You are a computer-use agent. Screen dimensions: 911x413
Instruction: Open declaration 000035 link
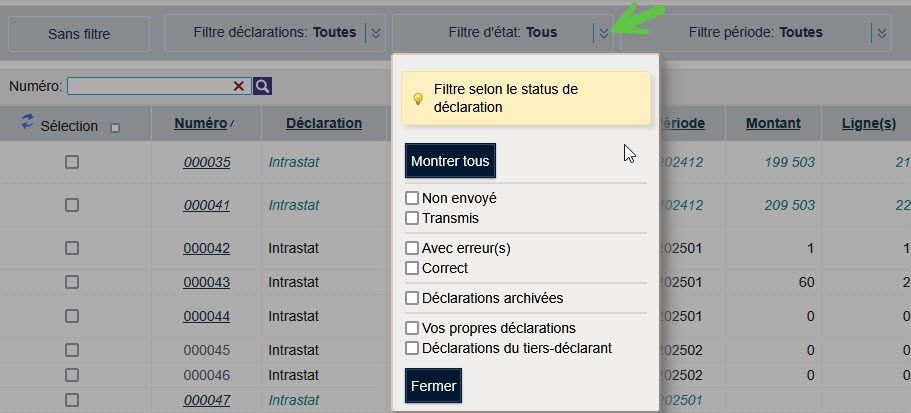pos(207,163)
